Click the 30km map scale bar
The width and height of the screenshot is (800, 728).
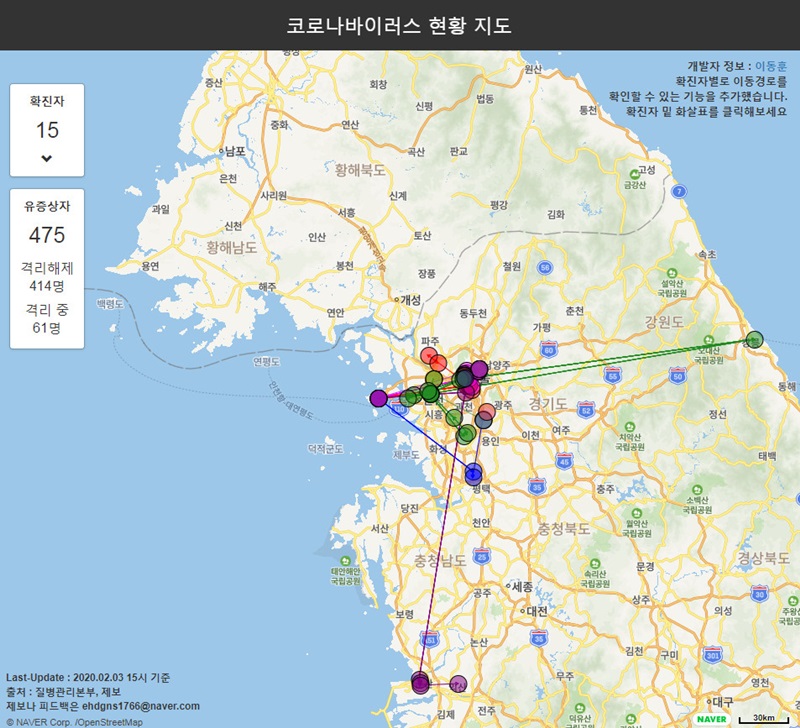tap(766, 718)
